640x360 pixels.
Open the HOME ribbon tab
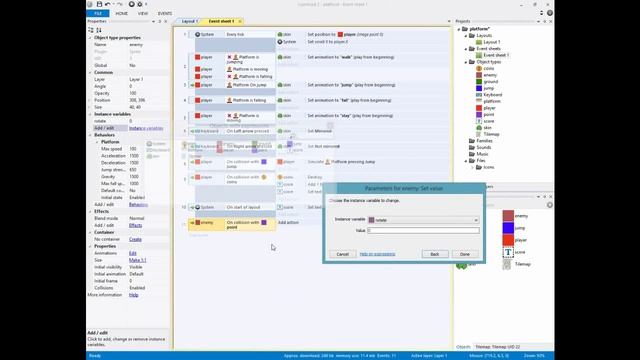click(x=122, y=13)
